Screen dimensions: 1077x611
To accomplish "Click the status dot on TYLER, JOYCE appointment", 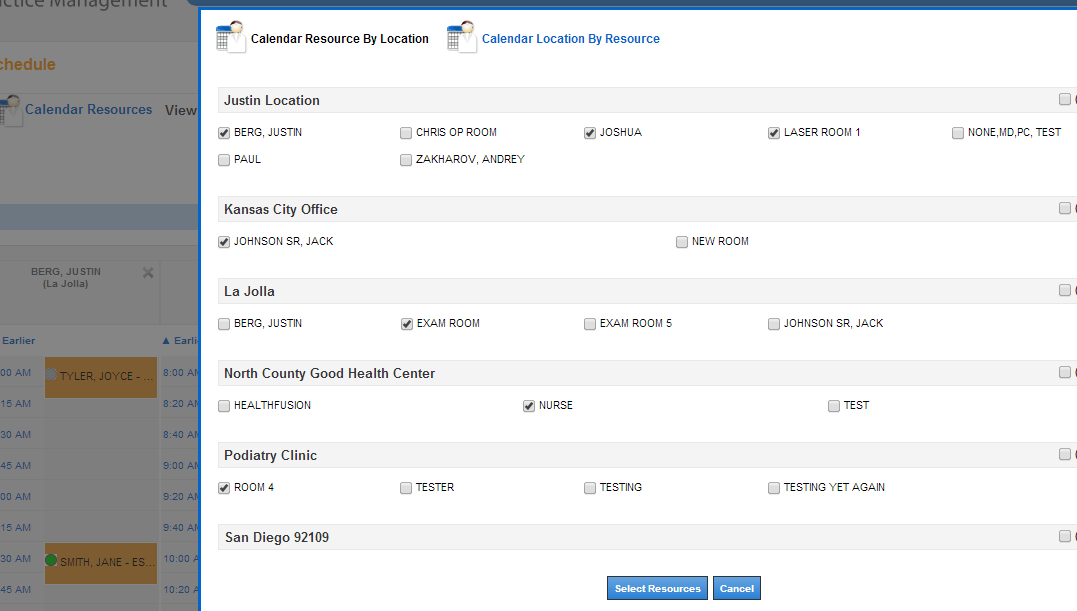I will (x=51, y=375).
